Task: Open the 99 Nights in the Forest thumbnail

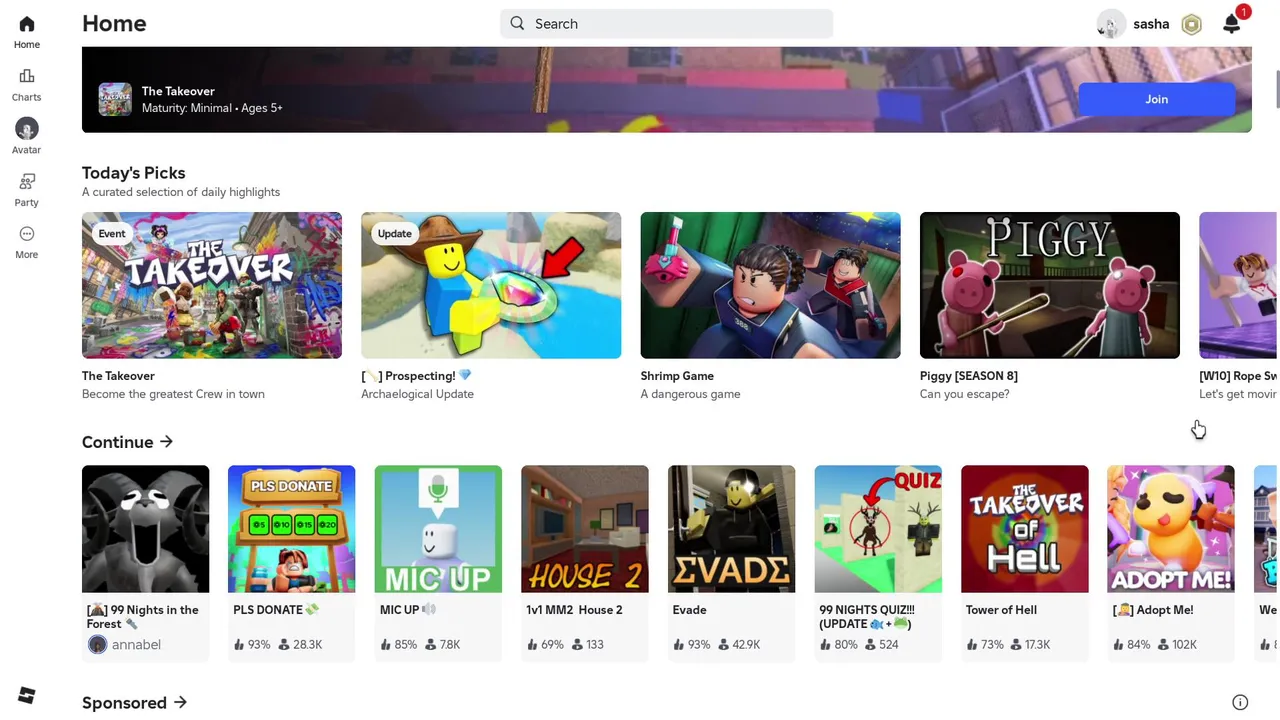Action: [x=146, y=529]
